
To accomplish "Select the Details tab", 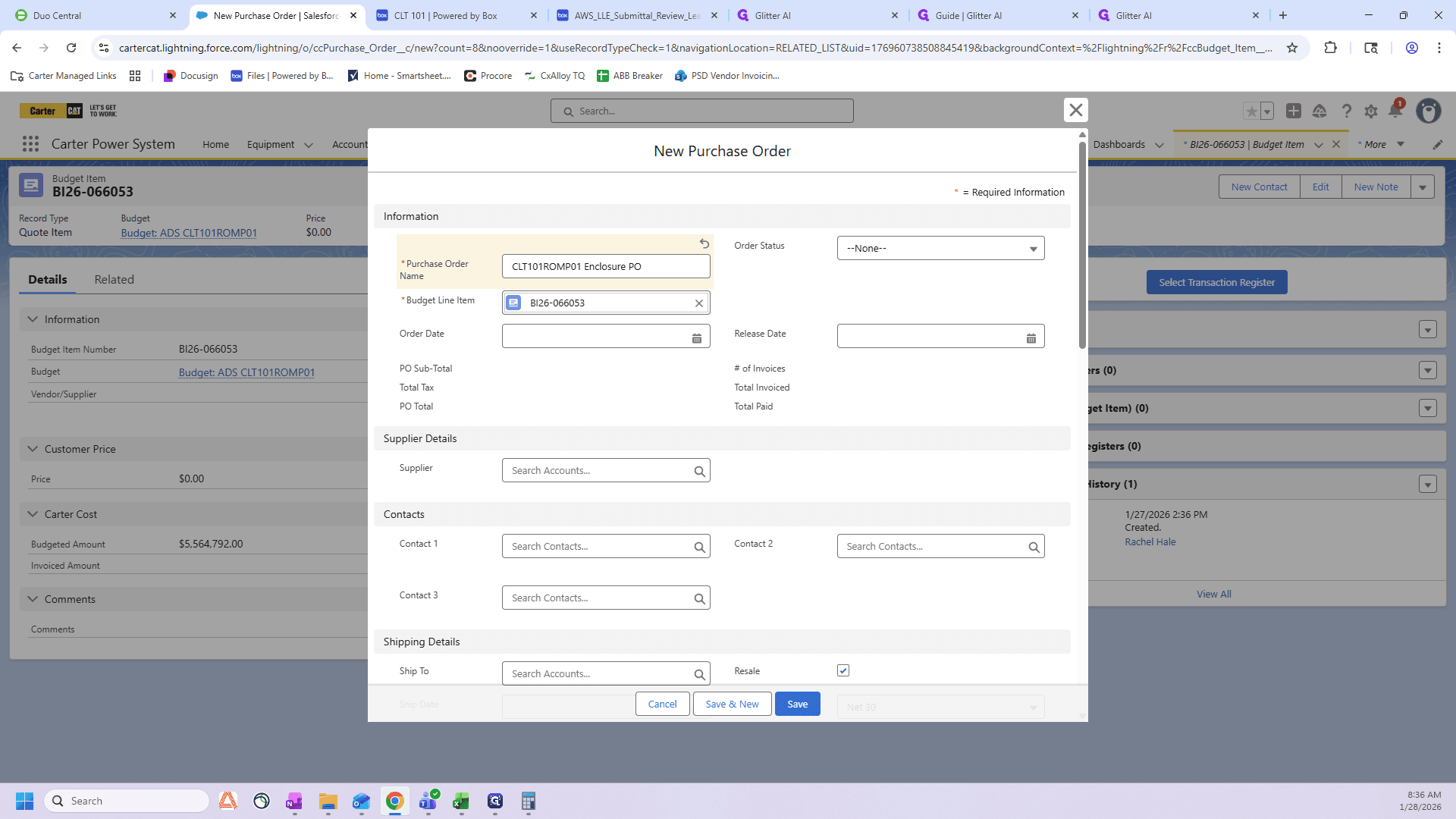I will 47,280.
